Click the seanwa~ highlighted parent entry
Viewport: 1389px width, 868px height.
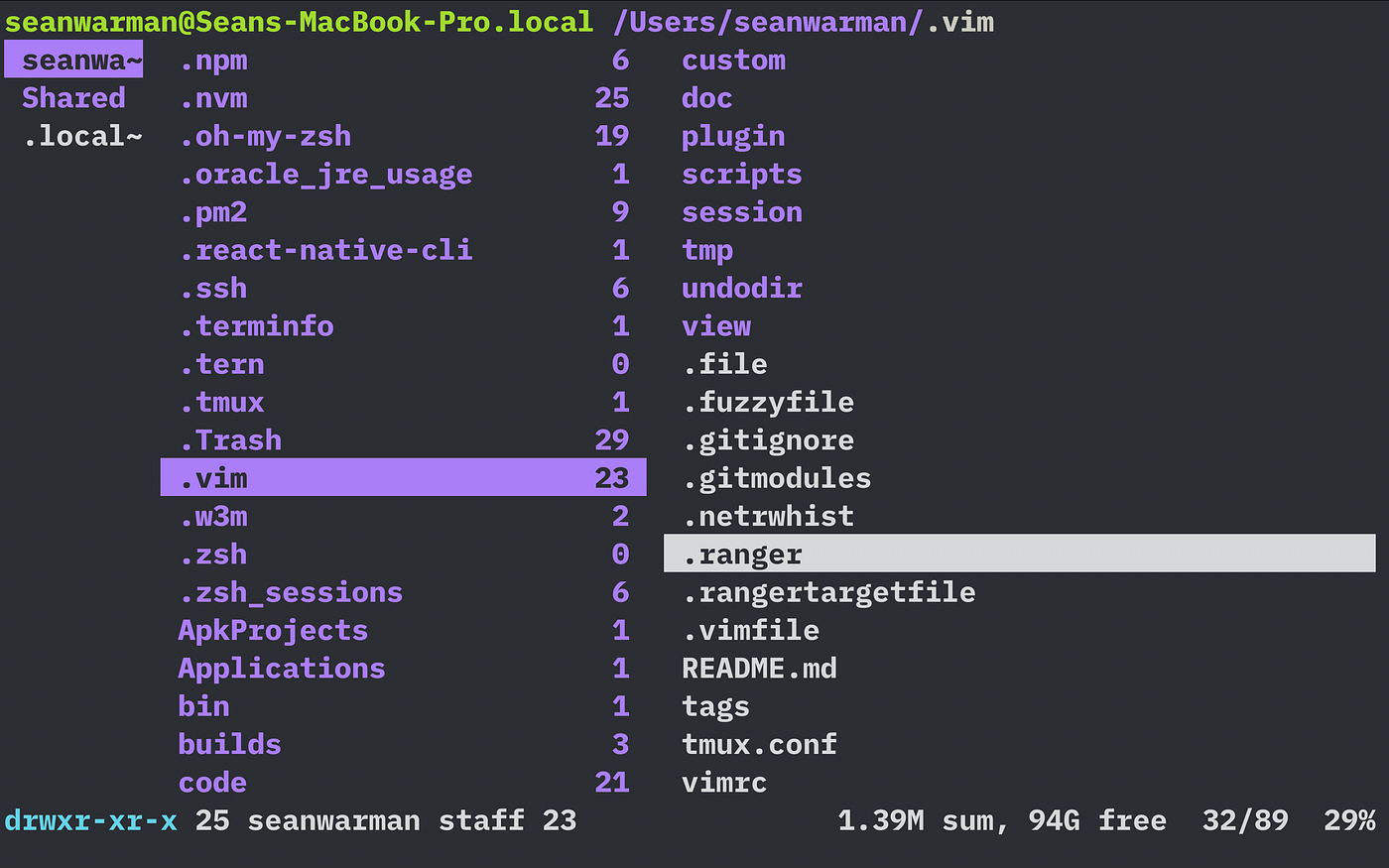tap(73, 60)
